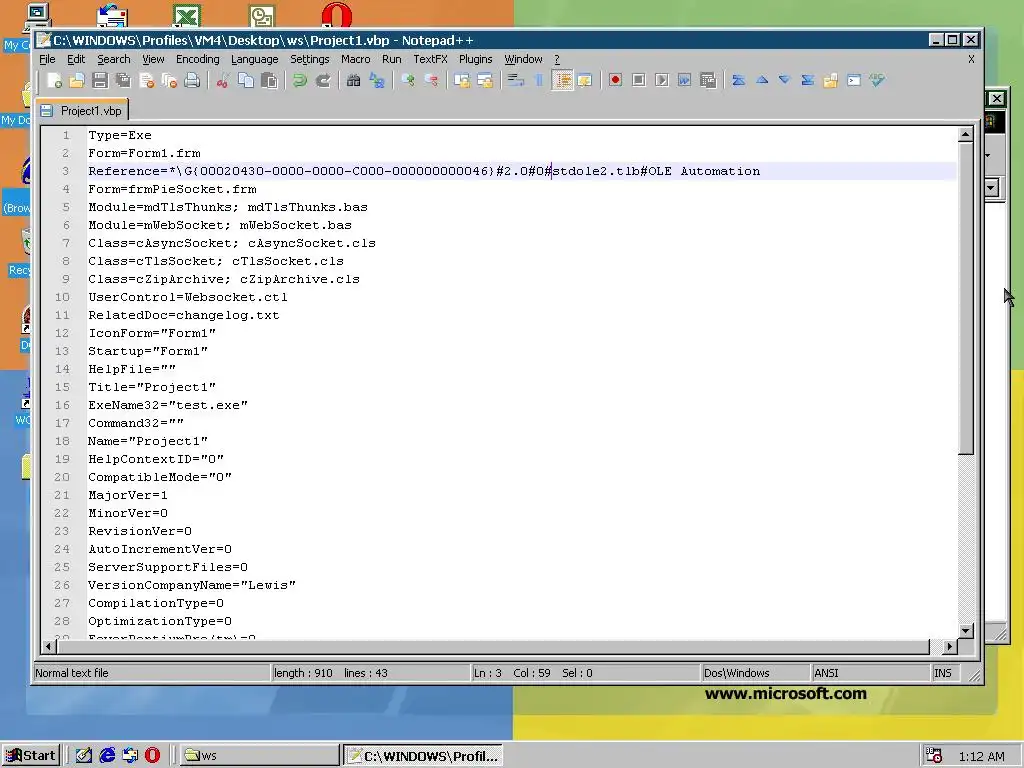The width and height of the screenshot is (1024, 768).
Task: Click the ANSI encoding in the status bar
Action: coord(825,673)
